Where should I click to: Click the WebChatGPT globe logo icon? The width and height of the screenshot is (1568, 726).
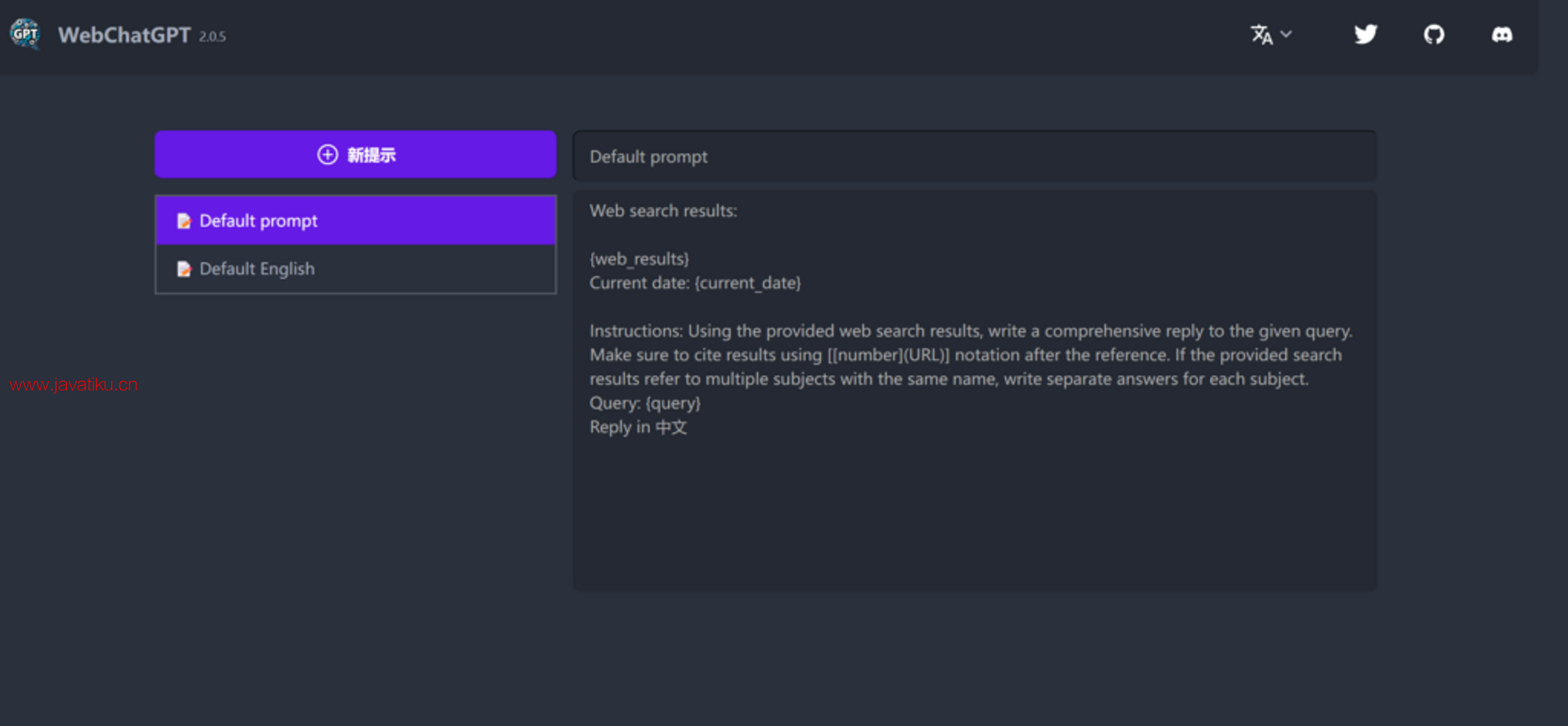pyautogui.click(x=25, y=34)
